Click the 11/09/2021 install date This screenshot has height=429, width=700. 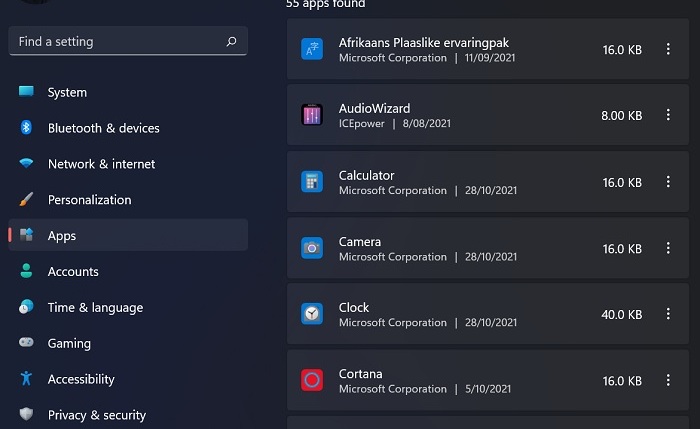490,58
